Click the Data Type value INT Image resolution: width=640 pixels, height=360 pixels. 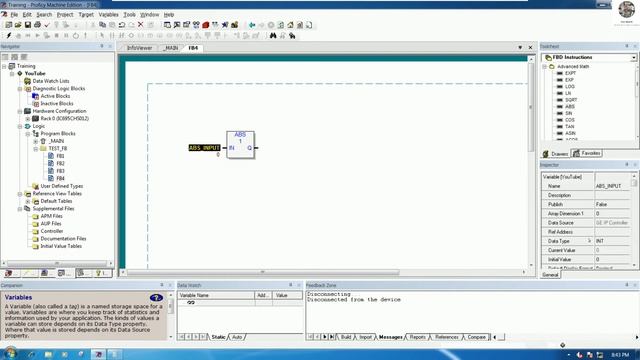[611, 241]
